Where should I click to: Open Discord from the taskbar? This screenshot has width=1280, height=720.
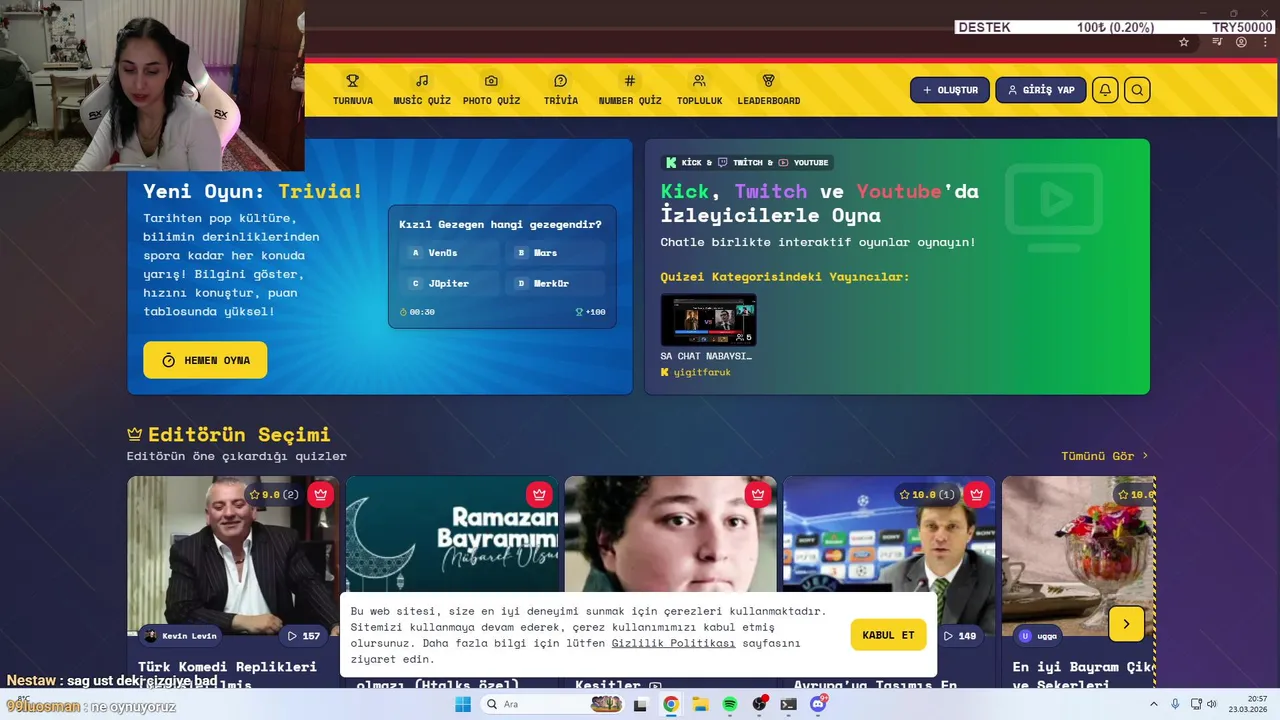pos(818,704)
